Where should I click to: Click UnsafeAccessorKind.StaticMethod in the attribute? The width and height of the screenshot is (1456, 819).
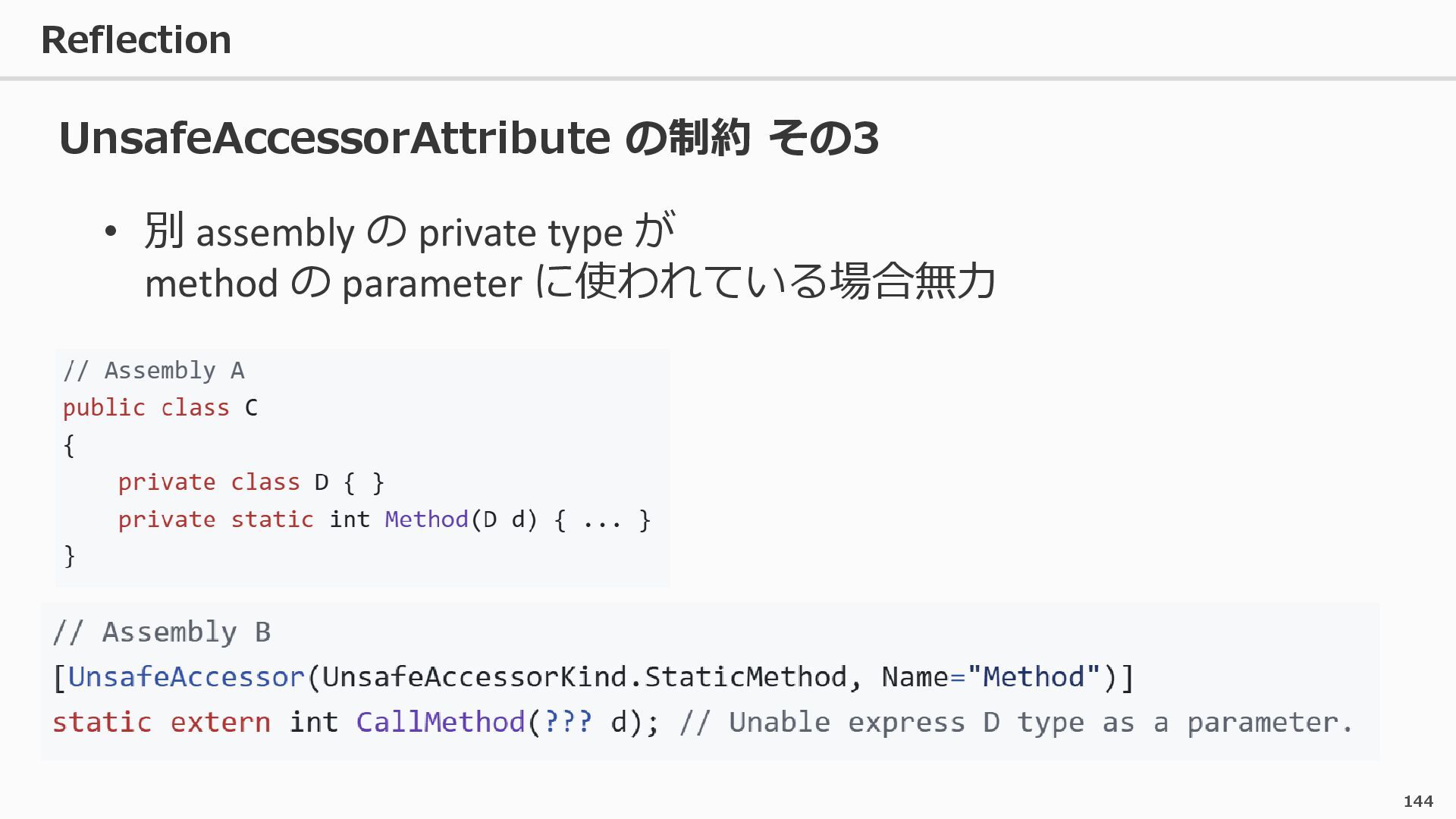point(584,676)
